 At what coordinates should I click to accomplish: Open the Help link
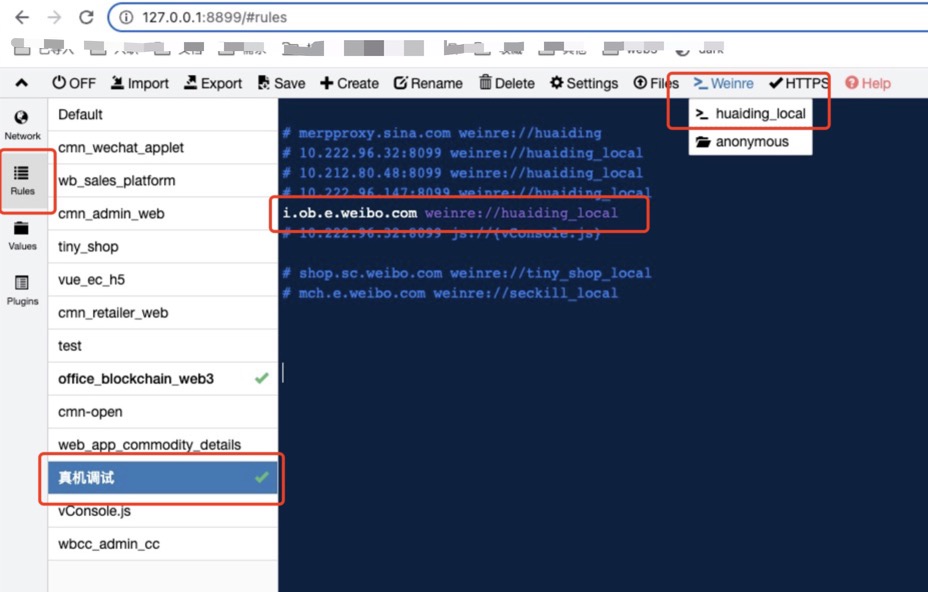point(867,83)
